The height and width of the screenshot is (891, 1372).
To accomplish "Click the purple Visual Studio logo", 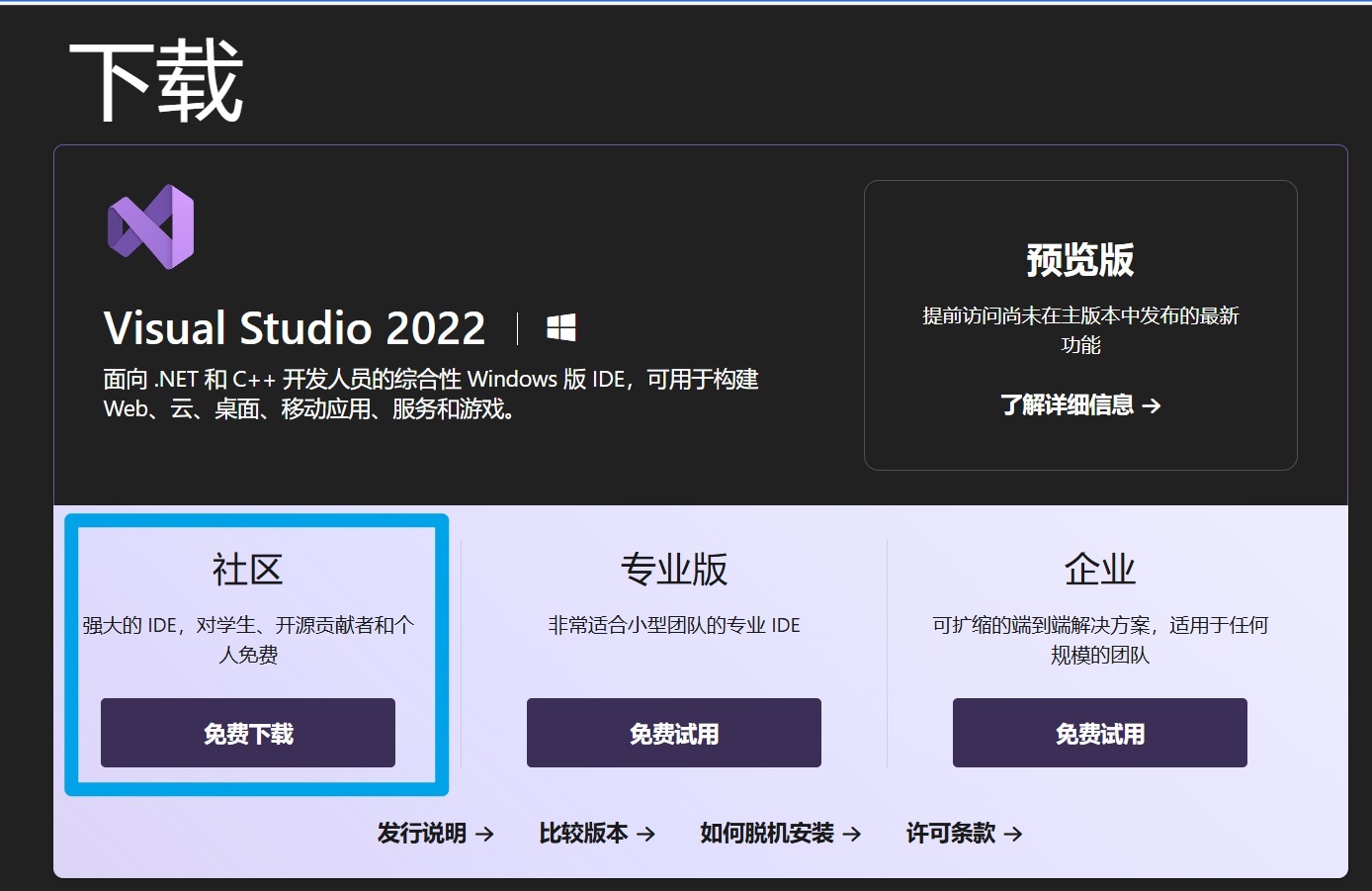I will click(150, 226).
